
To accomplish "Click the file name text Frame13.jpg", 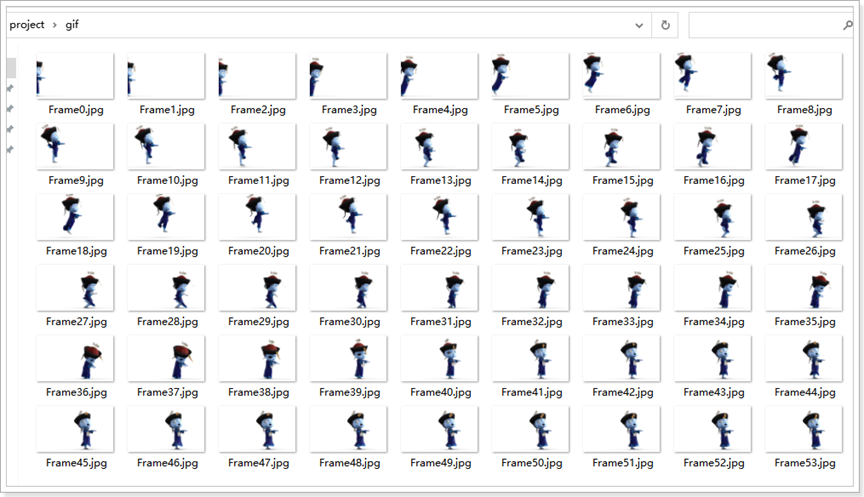I will pyautogui.click(x=441, y=181).
